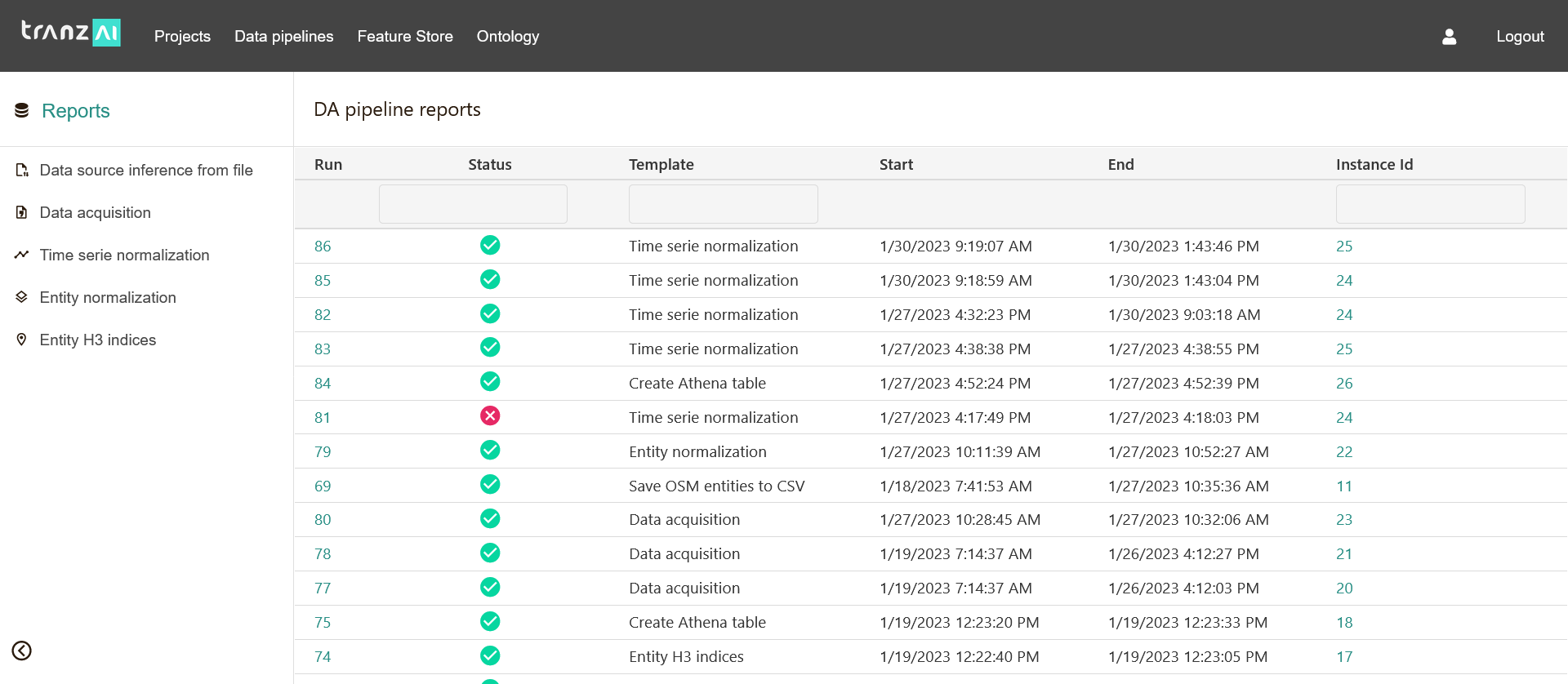
Task: Focus the Status filter field
Action: click(x=473, y=204)
